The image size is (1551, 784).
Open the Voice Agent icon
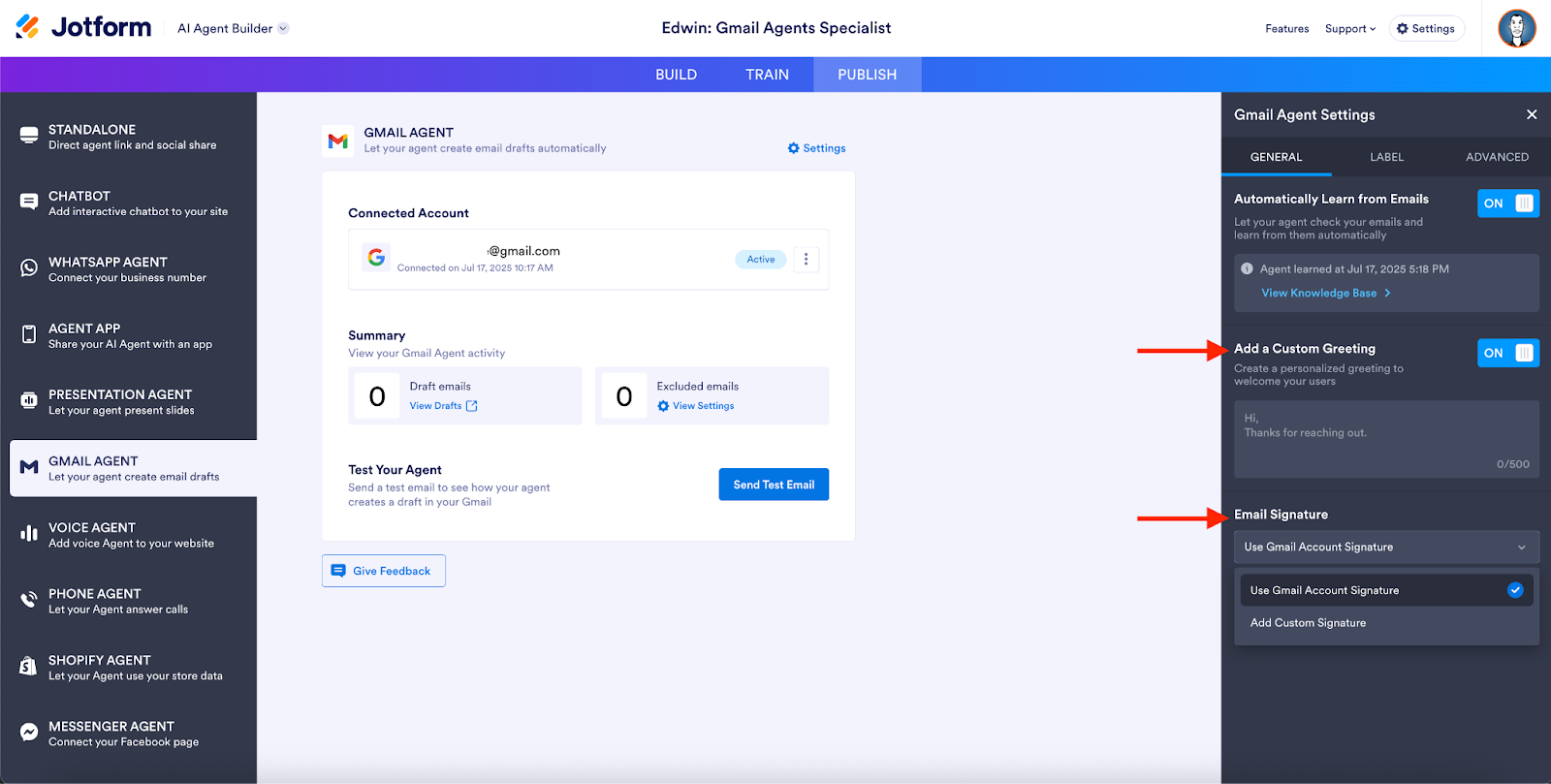point(29,534)
